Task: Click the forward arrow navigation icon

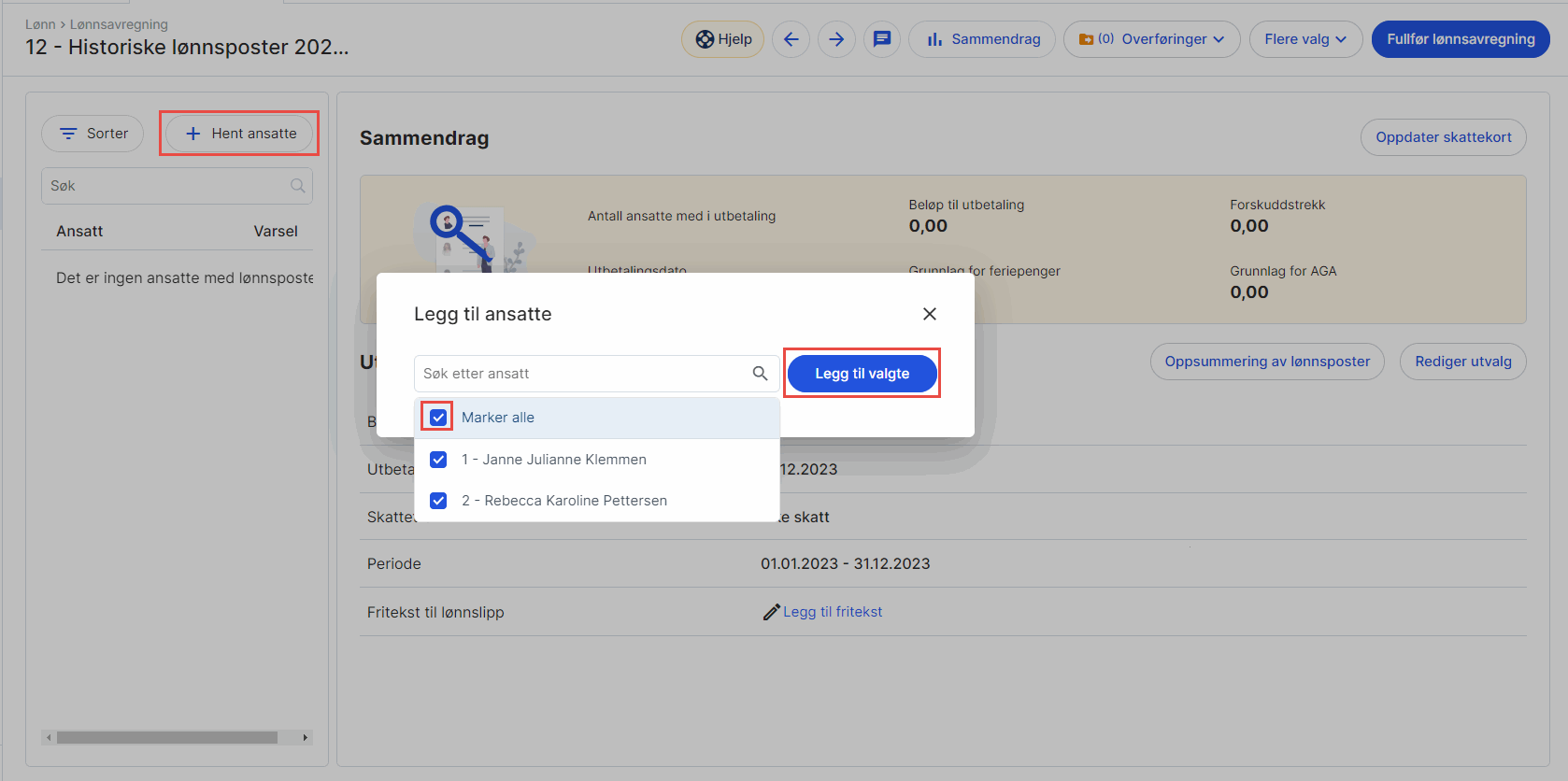Action: click(x=836, y=39)
